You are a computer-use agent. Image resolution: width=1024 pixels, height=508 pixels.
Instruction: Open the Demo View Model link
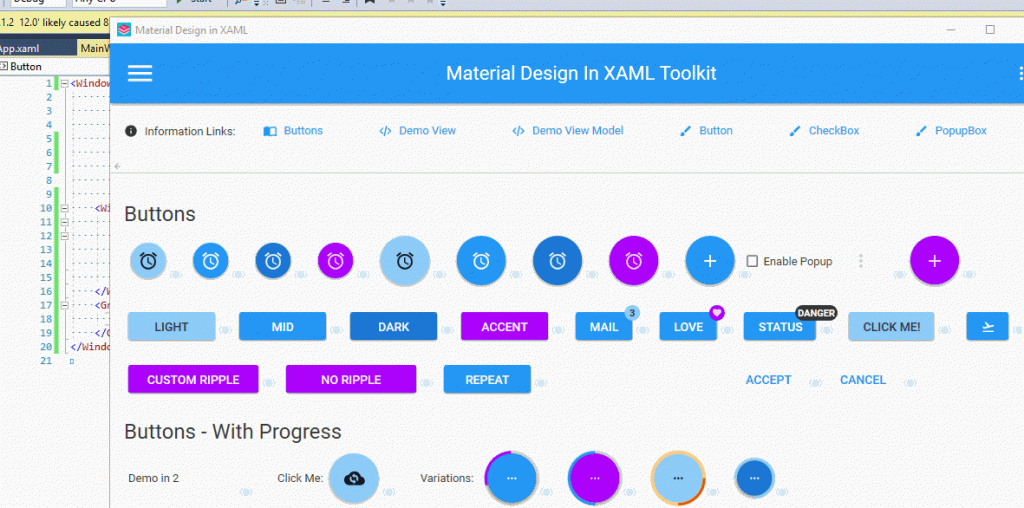pos(568,131)
